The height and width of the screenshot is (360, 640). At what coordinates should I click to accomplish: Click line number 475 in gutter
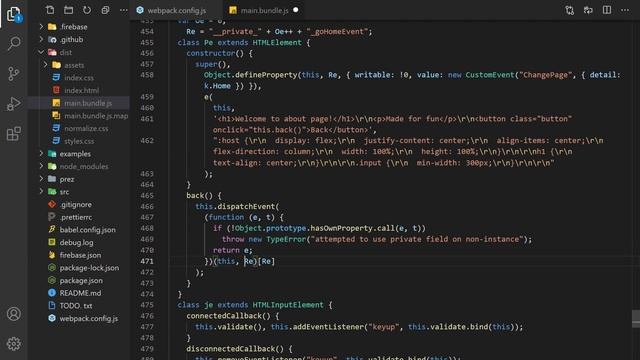[x=147, y=305]
